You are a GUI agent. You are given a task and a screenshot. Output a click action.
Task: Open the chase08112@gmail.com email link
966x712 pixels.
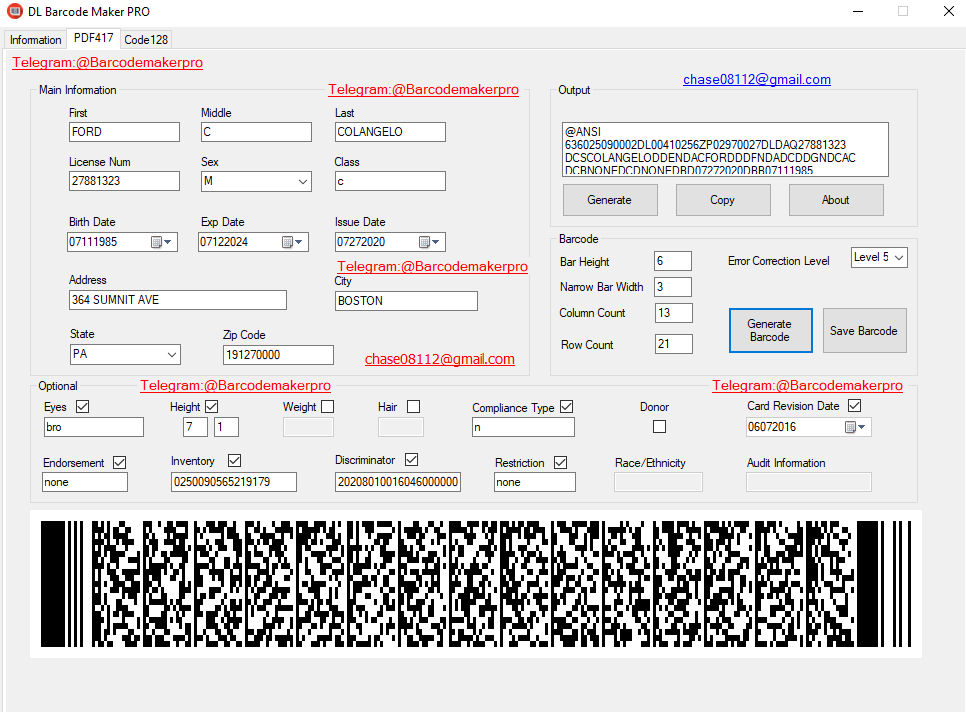tap(756, 79)
